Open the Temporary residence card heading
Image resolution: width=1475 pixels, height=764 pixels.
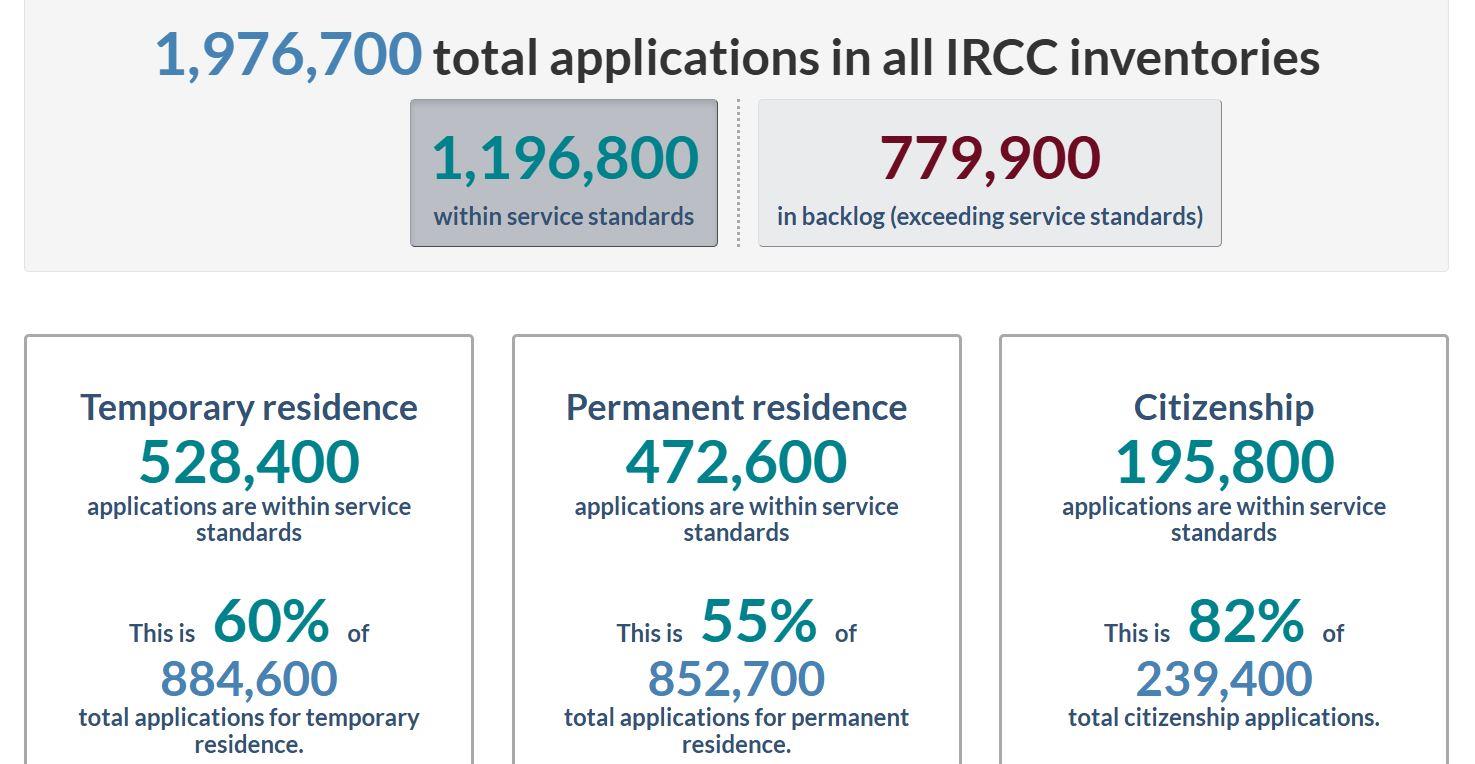click(249, 407)
